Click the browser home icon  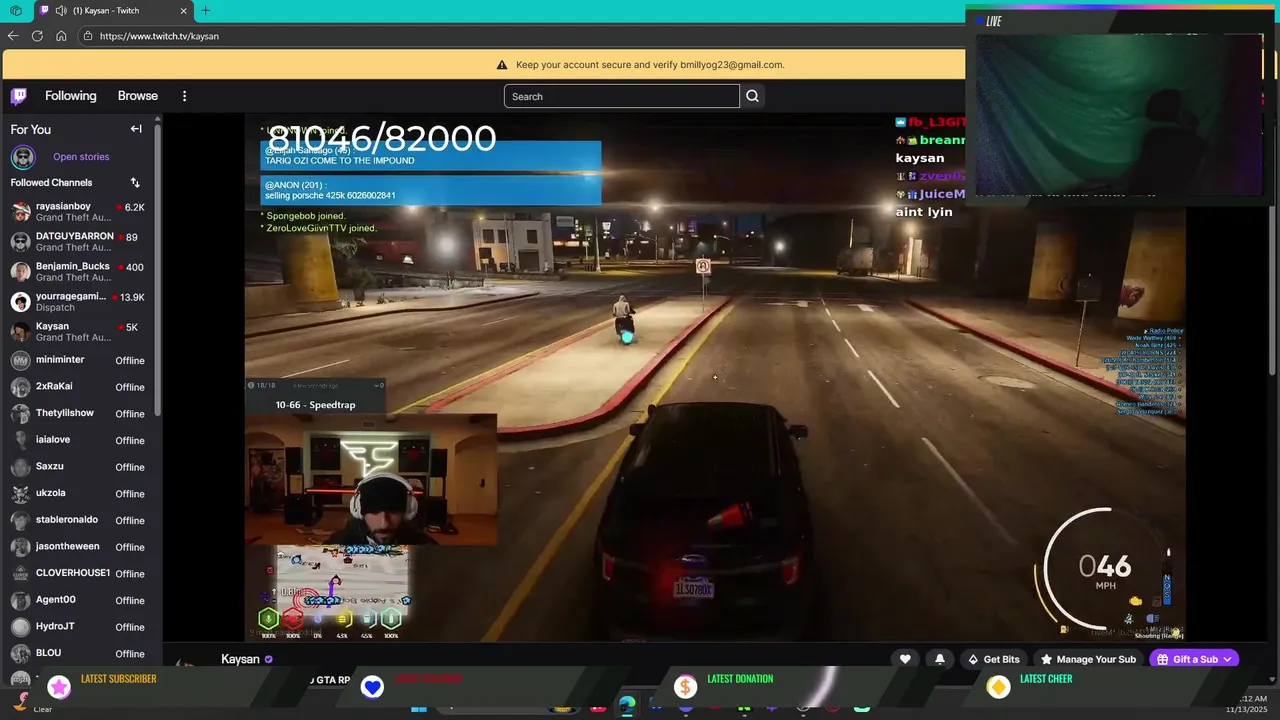[x=61, y=36]
